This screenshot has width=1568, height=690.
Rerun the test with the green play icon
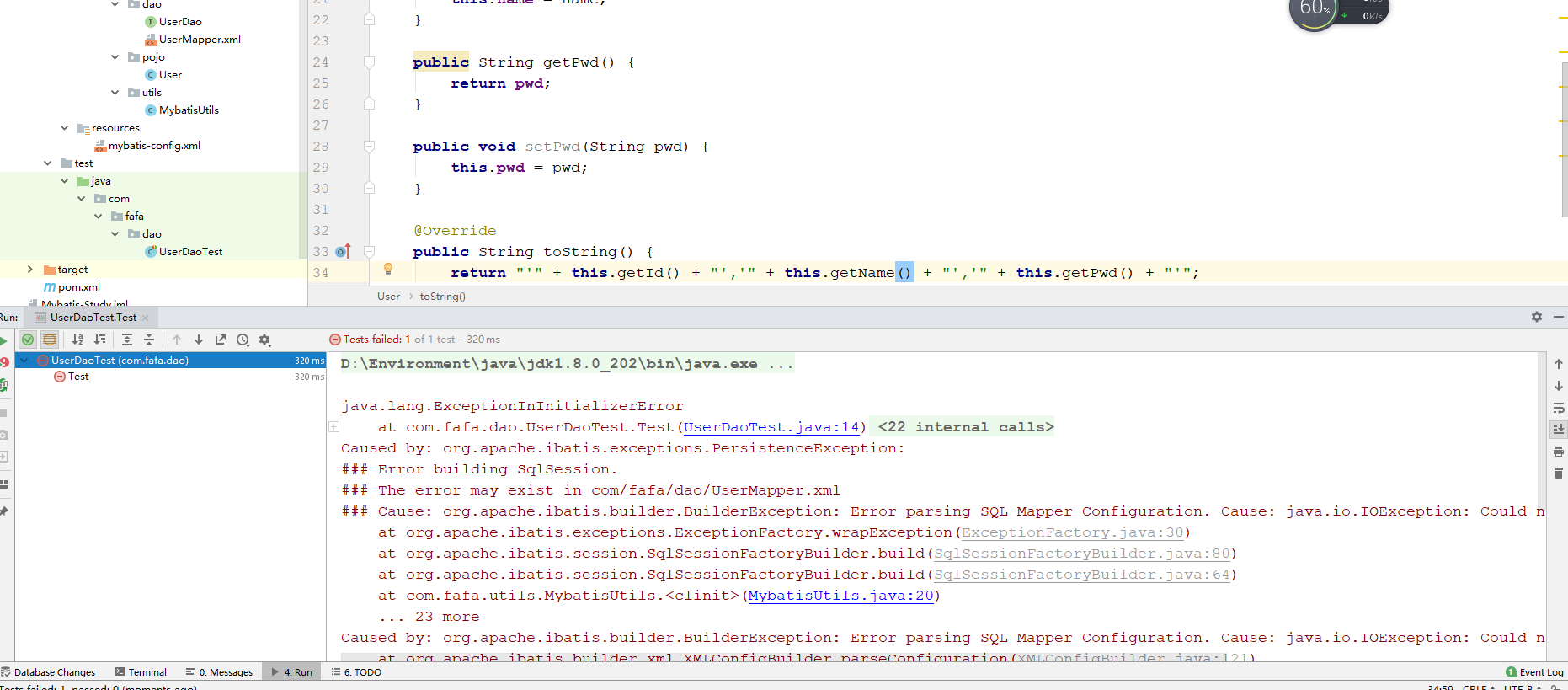(x=3, y=340)
